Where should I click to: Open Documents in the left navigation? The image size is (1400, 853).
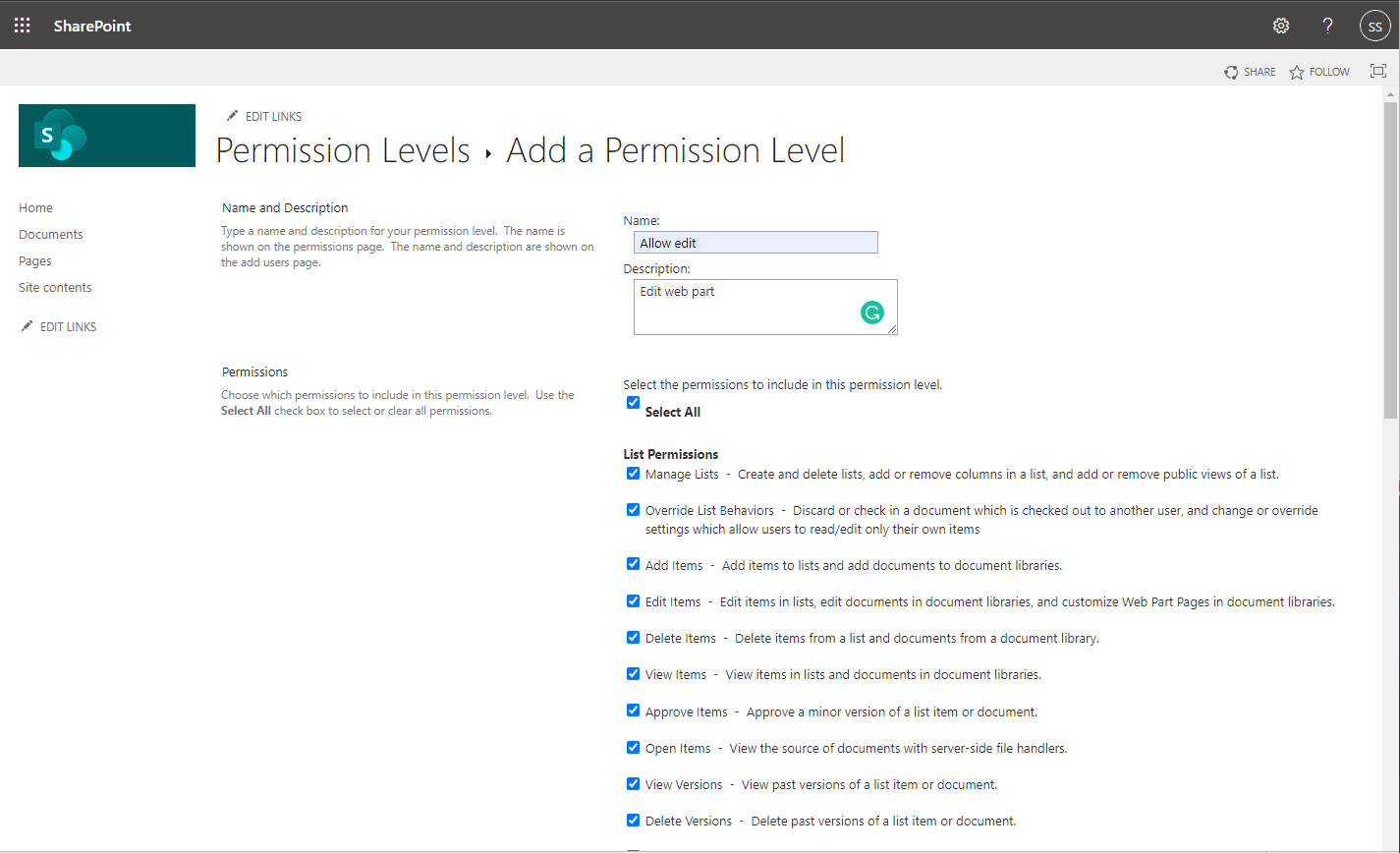[51, 234]
